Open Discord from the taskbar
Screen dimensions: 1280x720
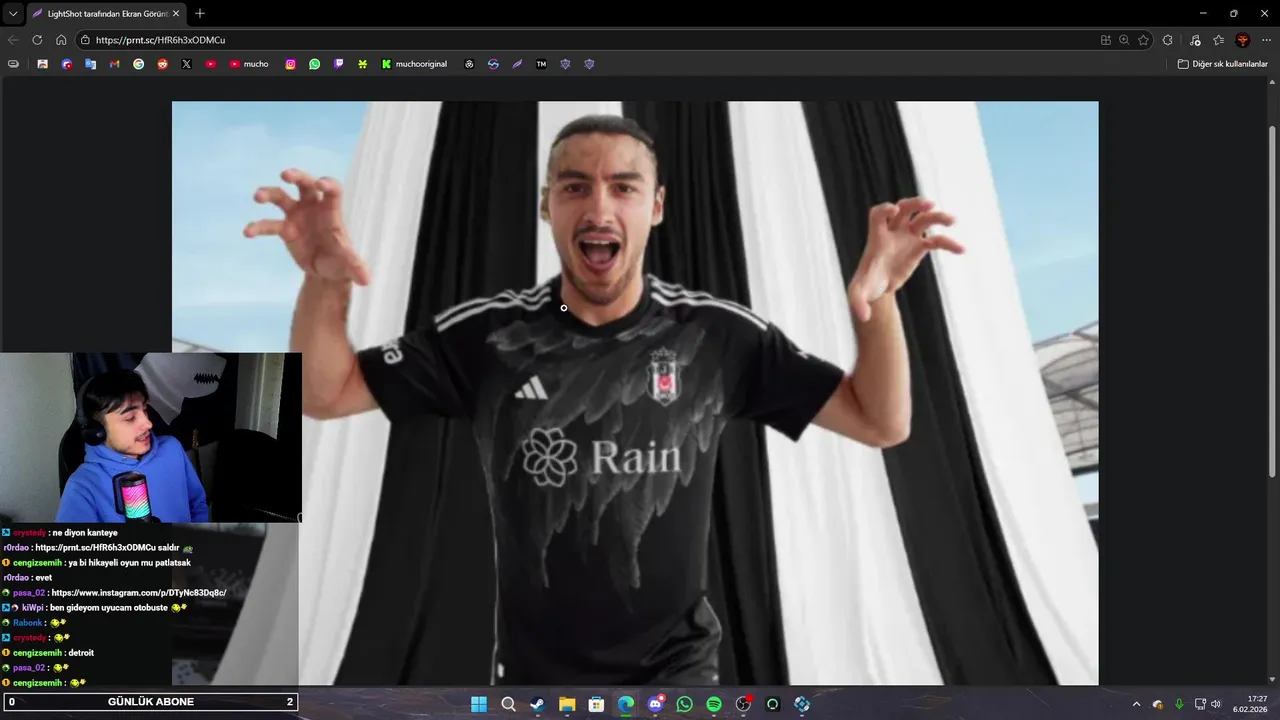pos(655,704)
